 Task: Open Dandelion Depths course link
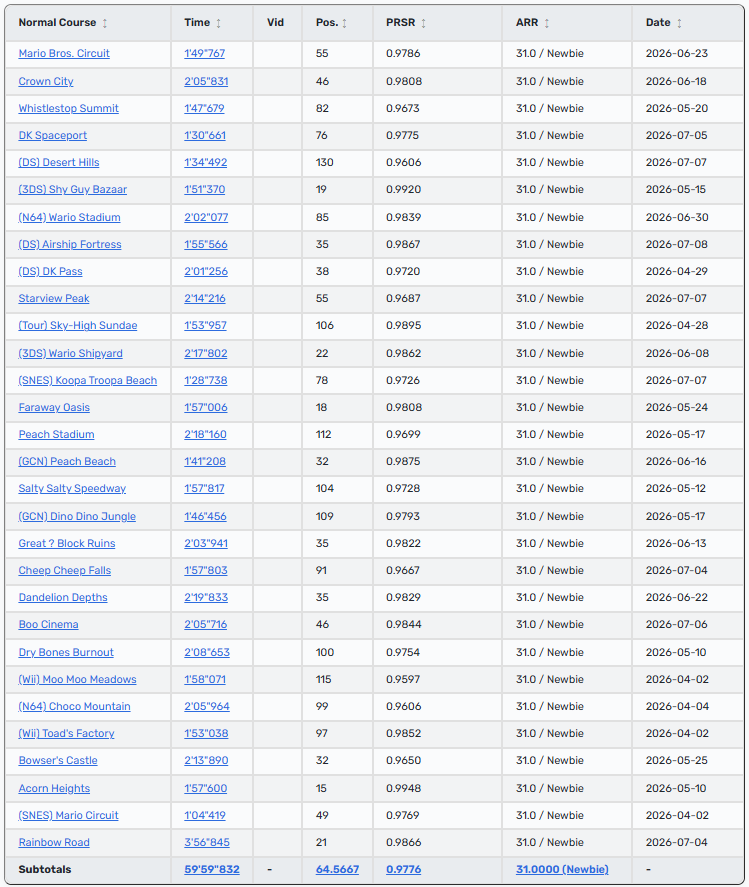click(x=63, y=598)
